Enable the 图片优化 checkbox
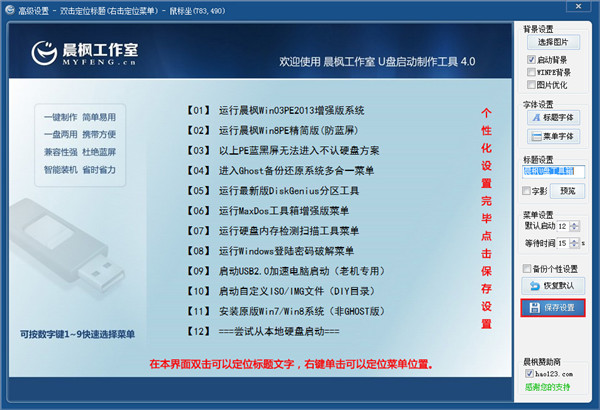Viewport: 600px width, 410px height. 529,86
